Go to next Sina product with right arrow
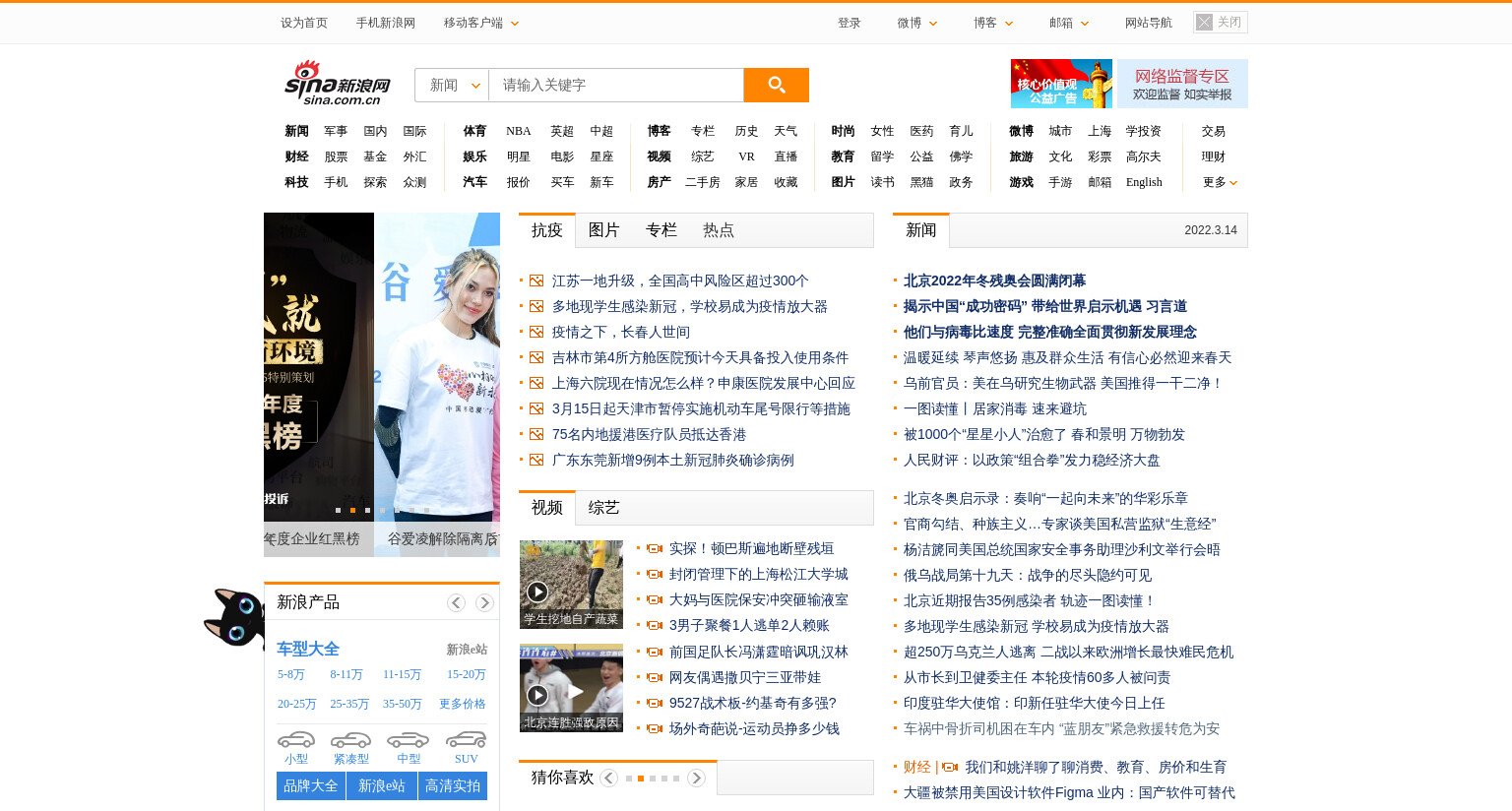Screen dimensions: 1512x811 click(484, 602)
